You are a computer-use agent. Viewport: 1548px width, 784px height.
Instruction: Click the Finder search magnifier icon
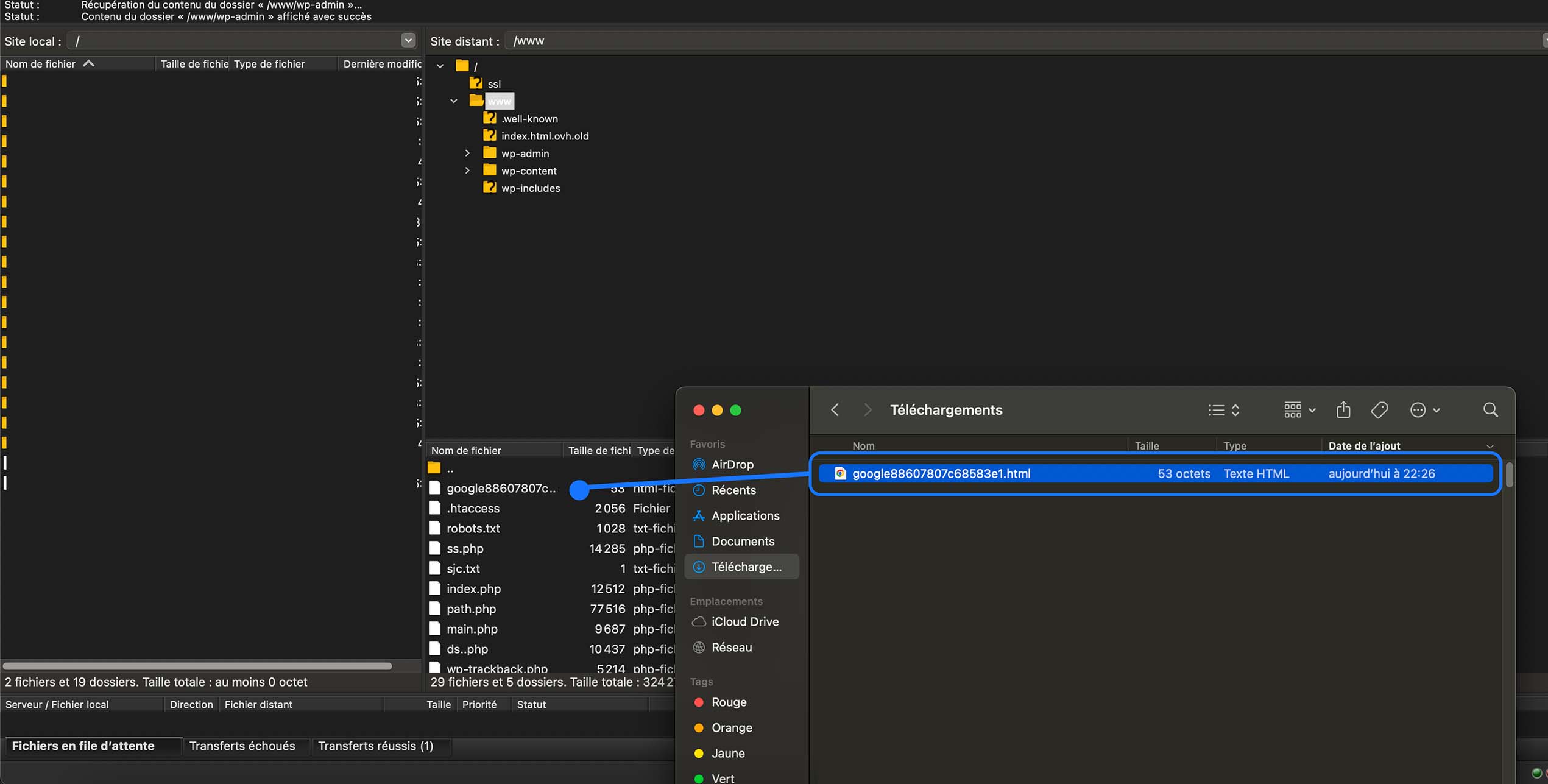point(1490,410)
